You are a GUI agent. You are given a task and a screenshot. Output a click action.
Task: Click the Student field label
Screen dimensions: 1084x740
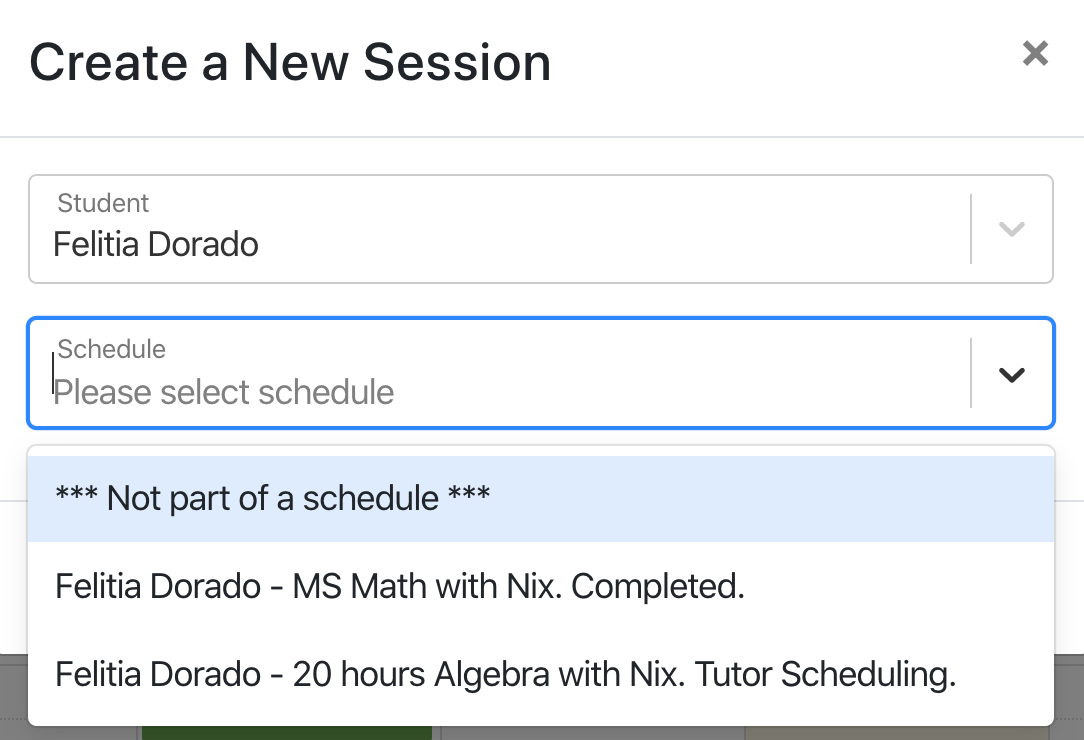tap(103, 203)
